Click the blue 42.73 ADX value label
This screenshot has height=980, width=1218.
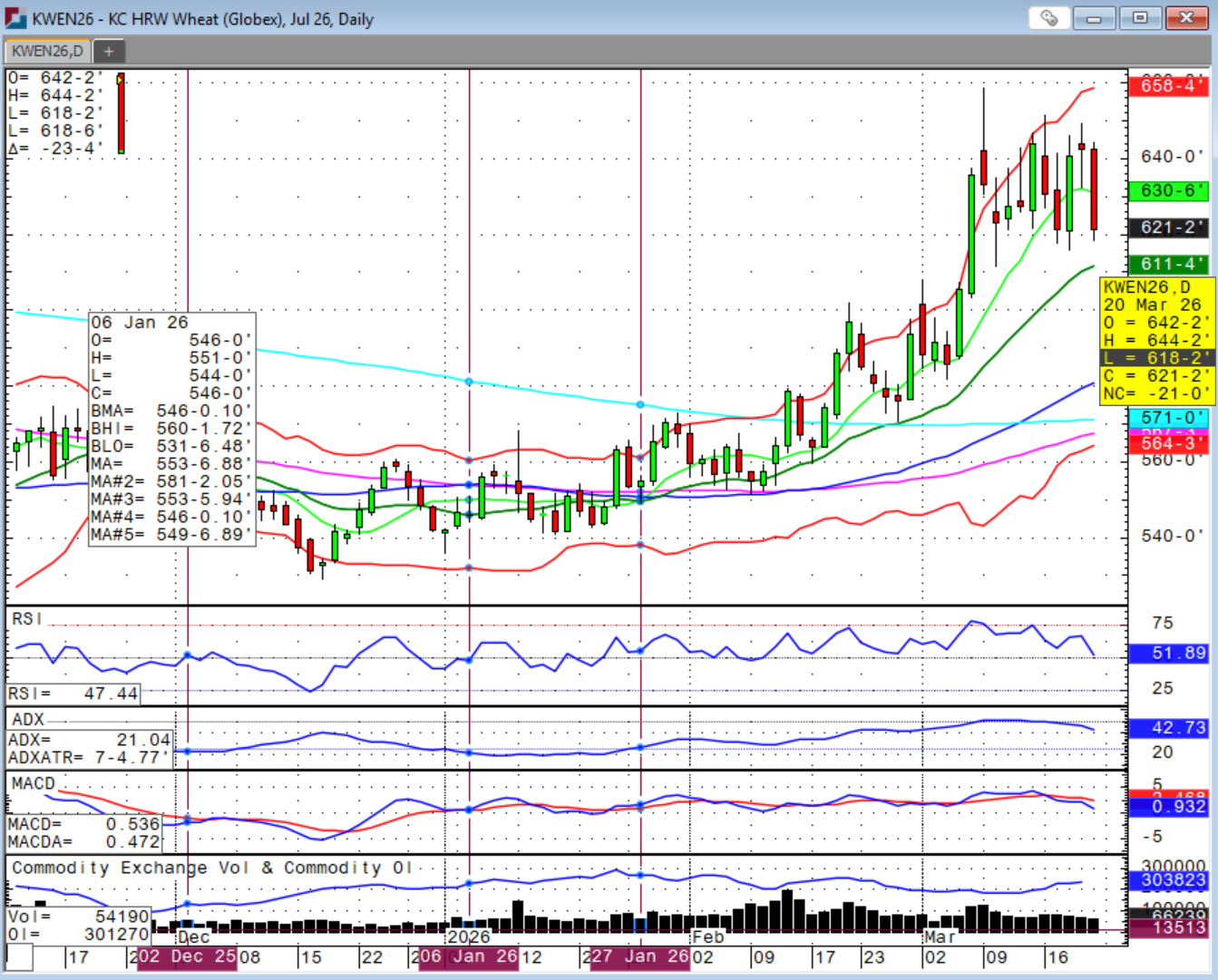tap(1167, 728)
